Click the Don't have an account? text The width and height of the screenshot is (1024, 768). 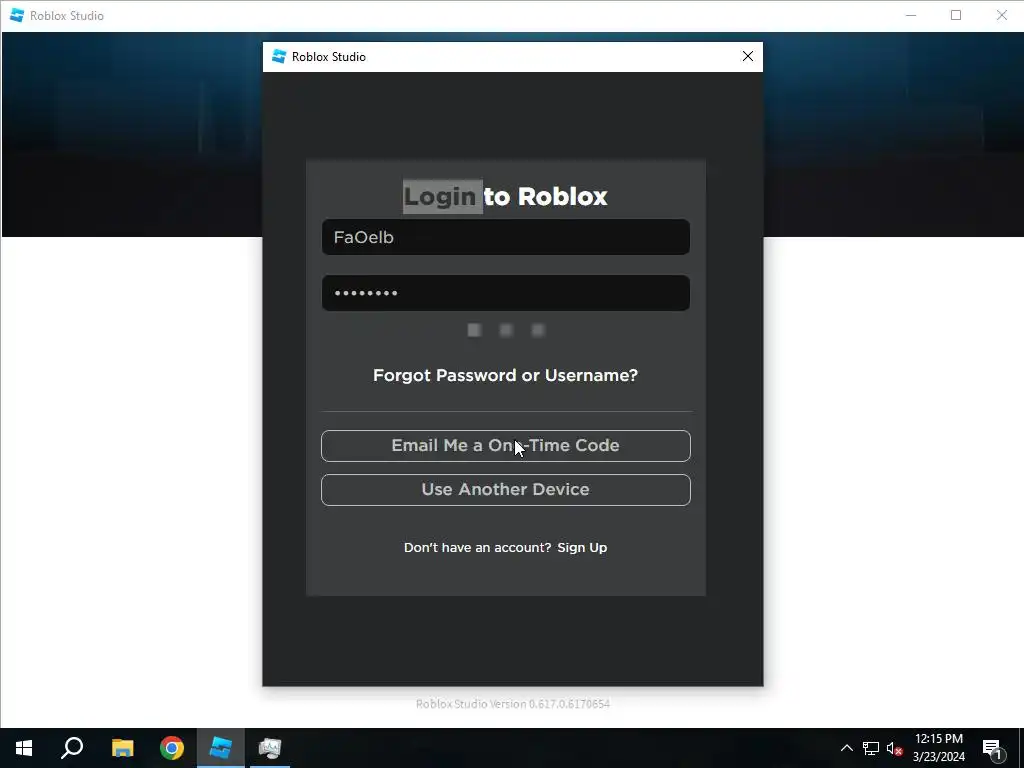[x=477, y=547]
